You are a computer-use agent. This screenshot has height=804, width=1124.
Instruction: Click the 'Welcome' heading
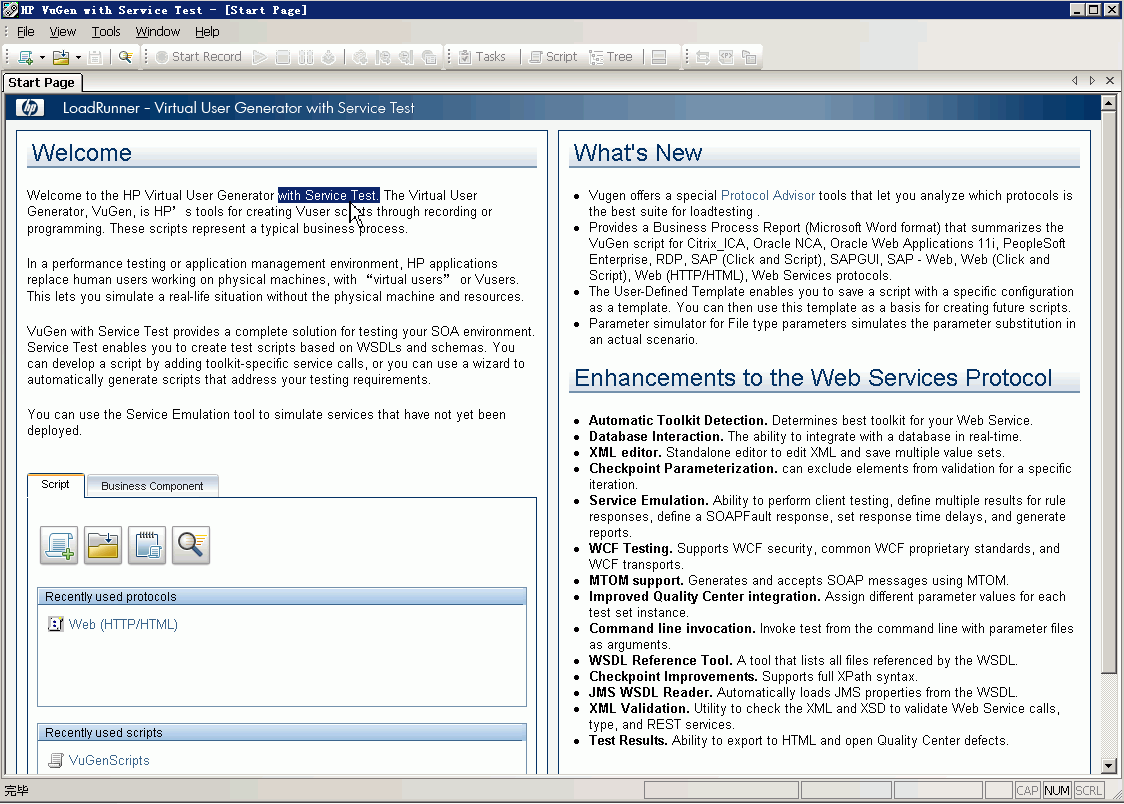coord(82,153)
